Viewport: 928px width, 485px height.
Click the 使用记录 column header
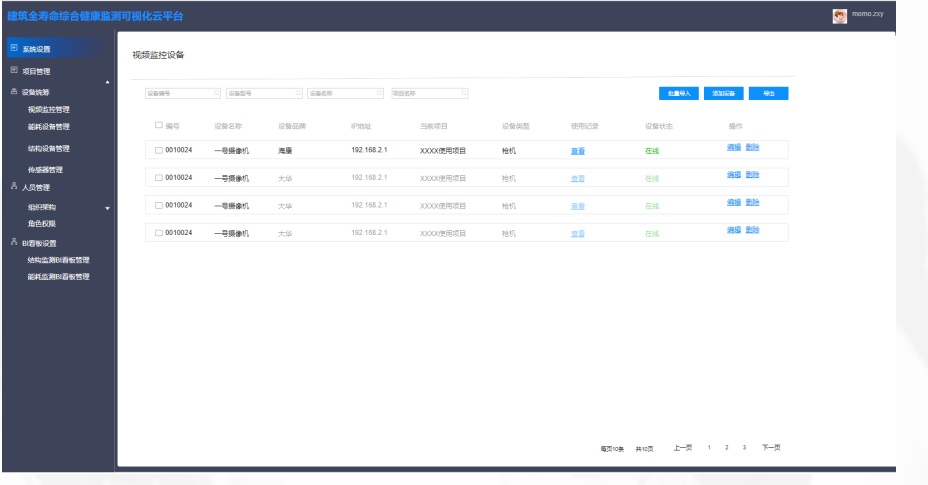click(x=585, y=126)
